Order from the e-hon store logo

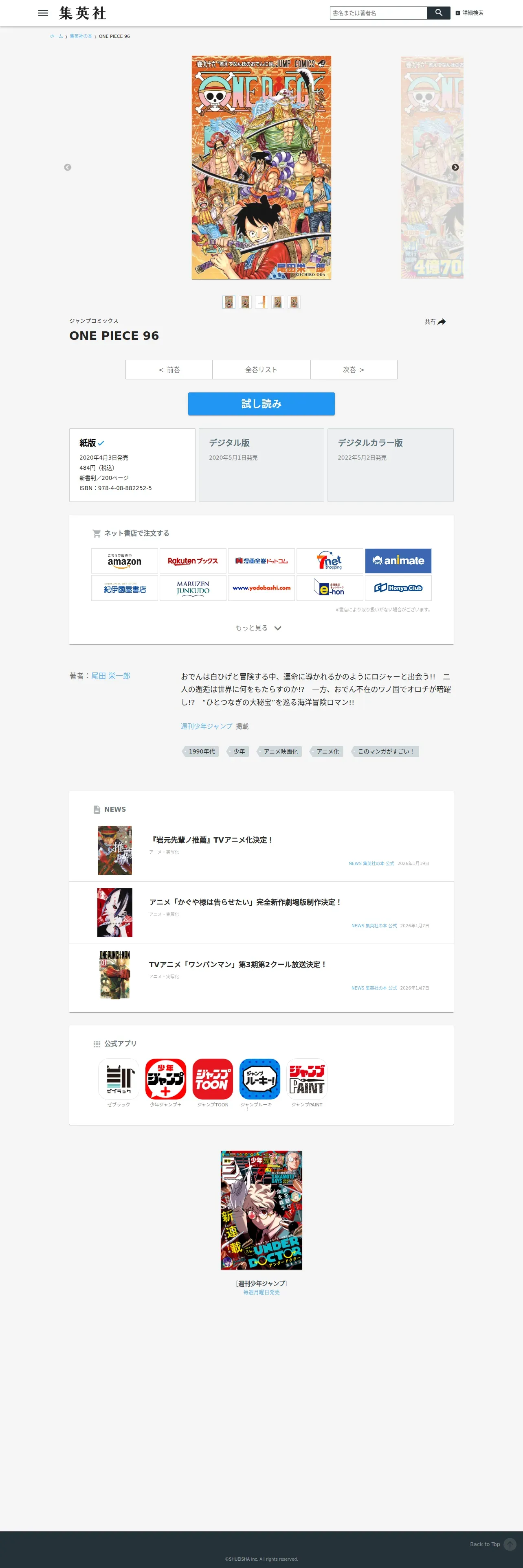(x=330, y=588)
